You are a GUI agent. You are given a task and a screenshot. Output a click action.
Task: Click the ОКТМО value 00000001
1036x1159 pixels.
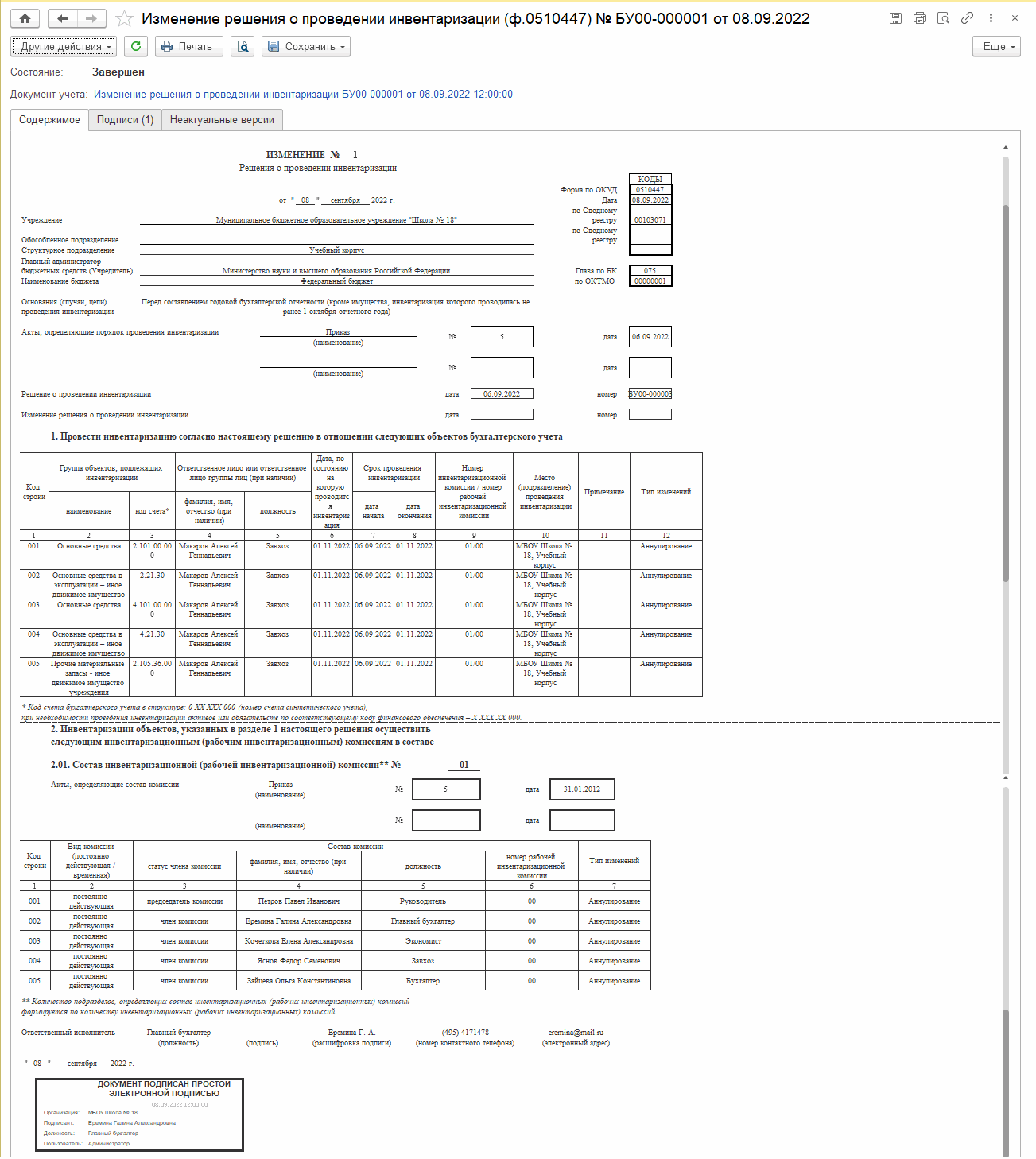(x=650, y=281)
